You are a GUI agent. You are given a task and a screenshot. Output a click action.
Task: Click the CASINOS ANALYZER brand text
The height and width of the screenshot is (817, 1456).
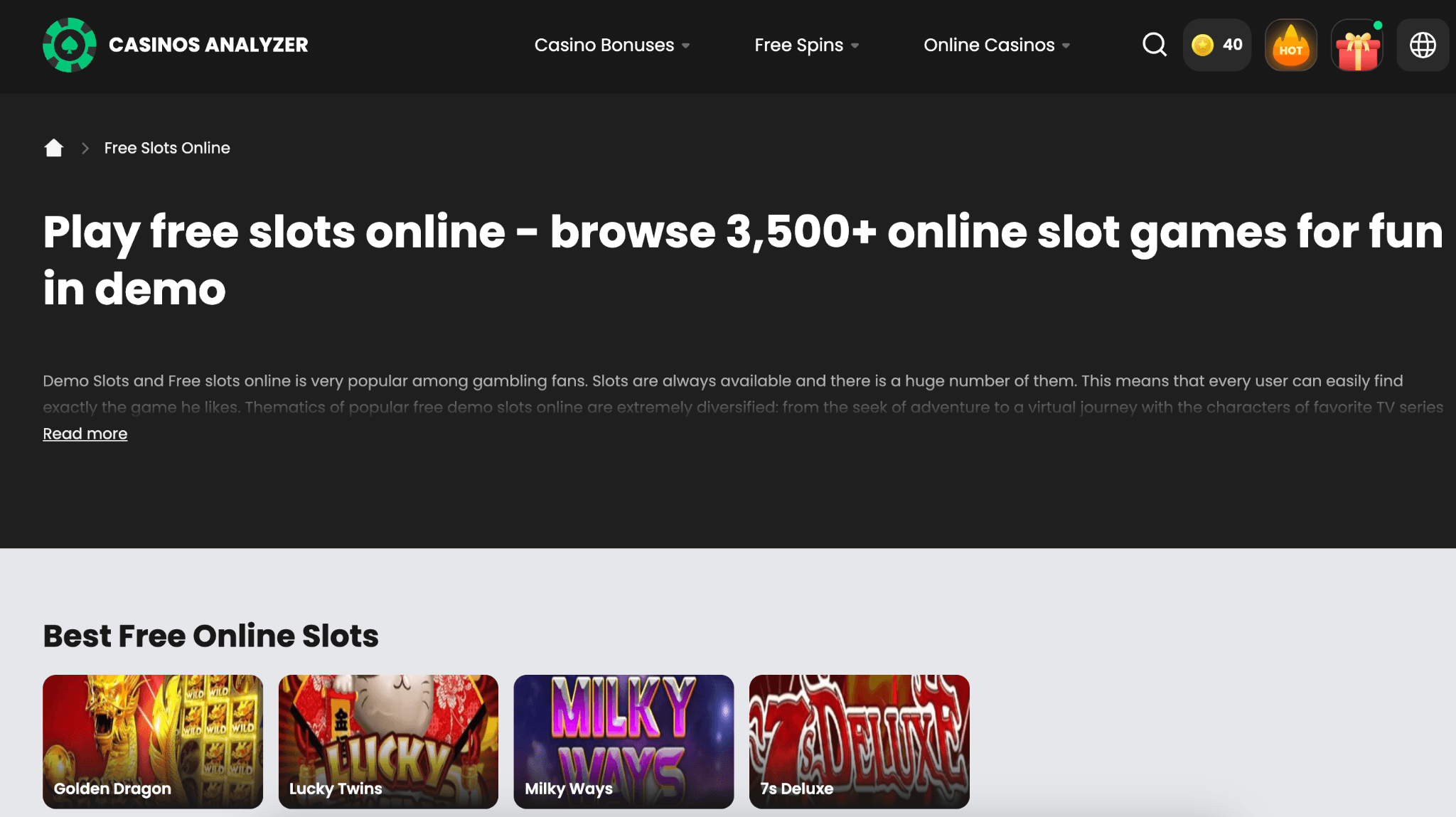point(208,45)
